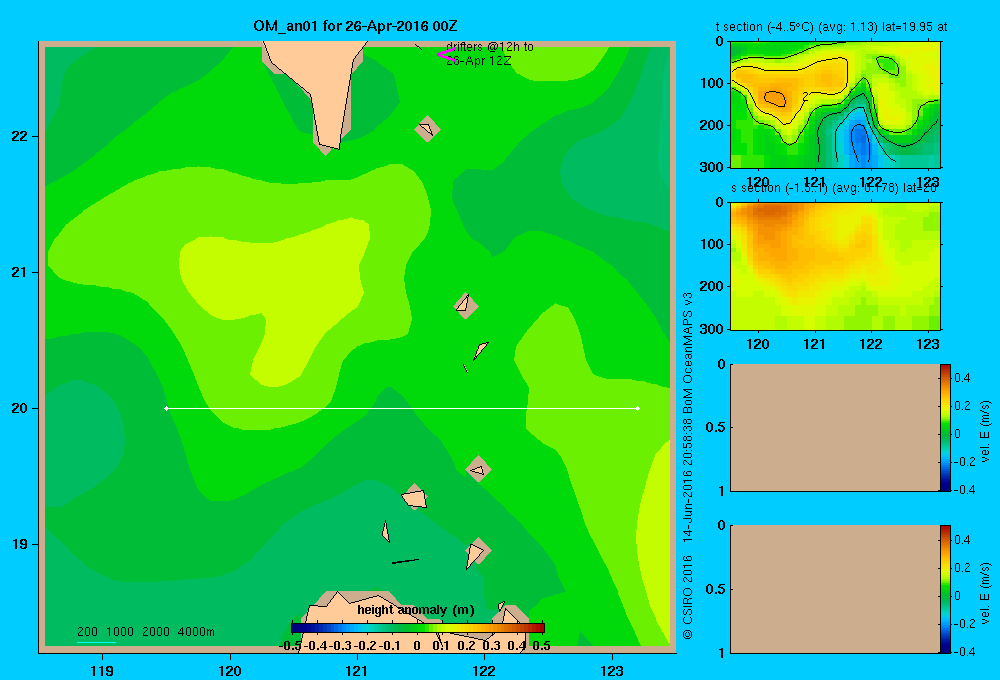Click the magenta drifter arrow marker
The image size is (1000, 680).
point(445,54)
